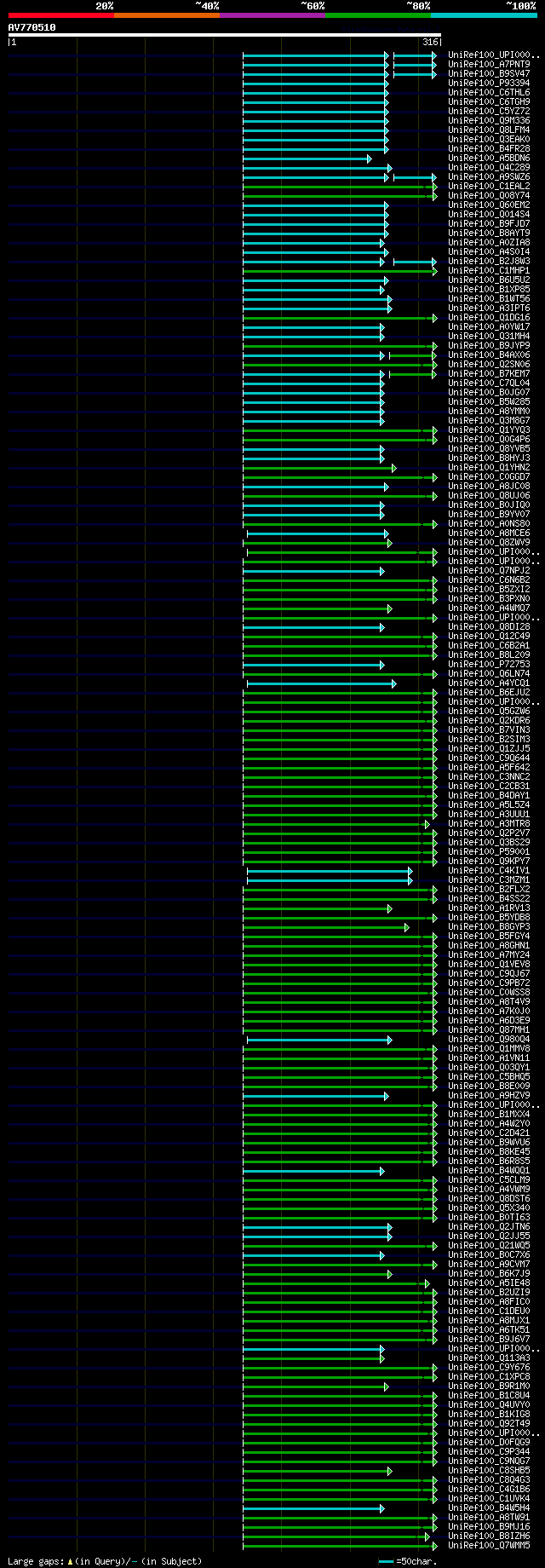545x1568 pixels.
Task: Select label UniRef100_C6N6B2
Action: pos(489,580)
